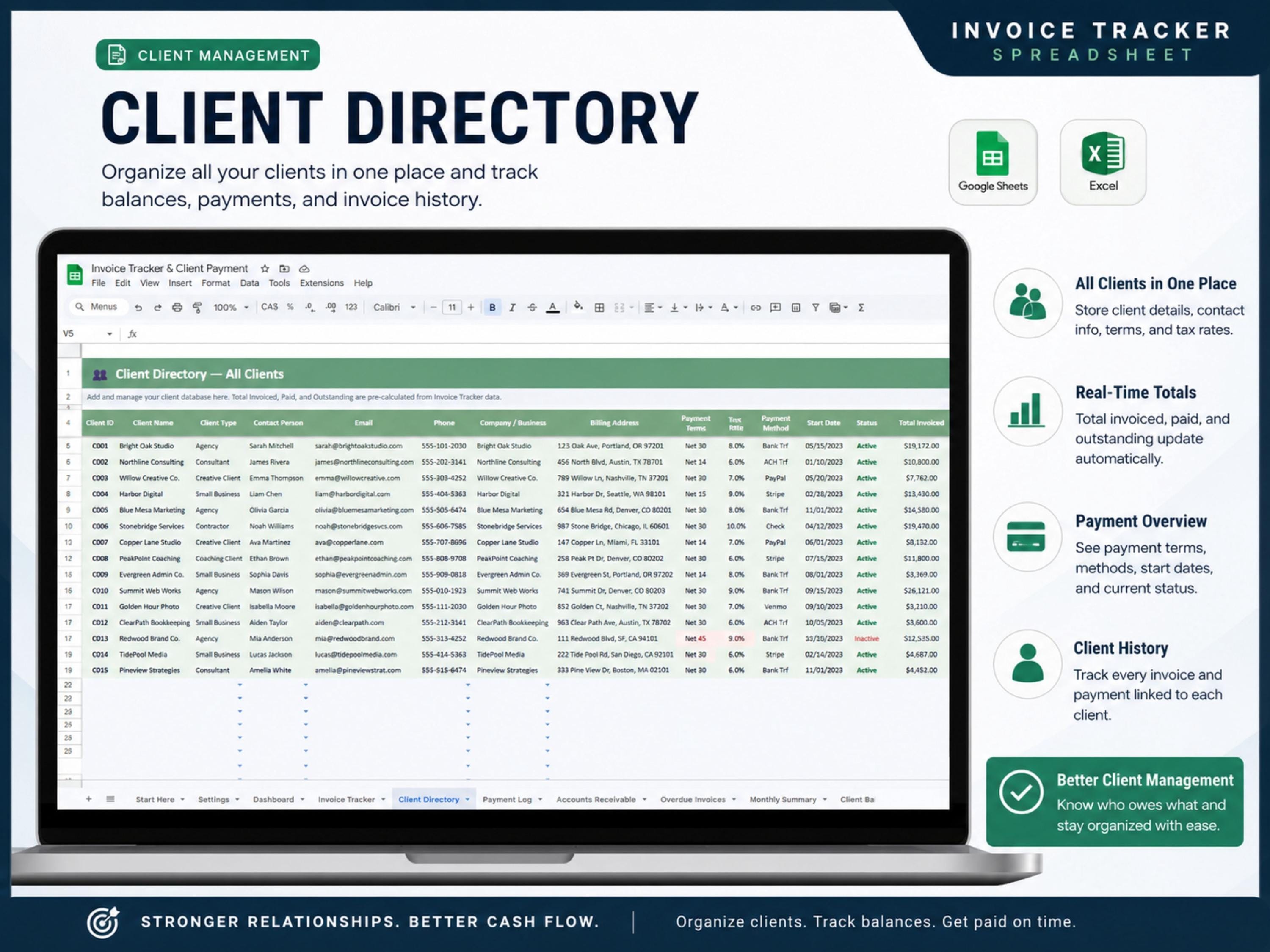Add a comment using the comment icon
This screenshot has height=952, width=1270.
[775, 308]
